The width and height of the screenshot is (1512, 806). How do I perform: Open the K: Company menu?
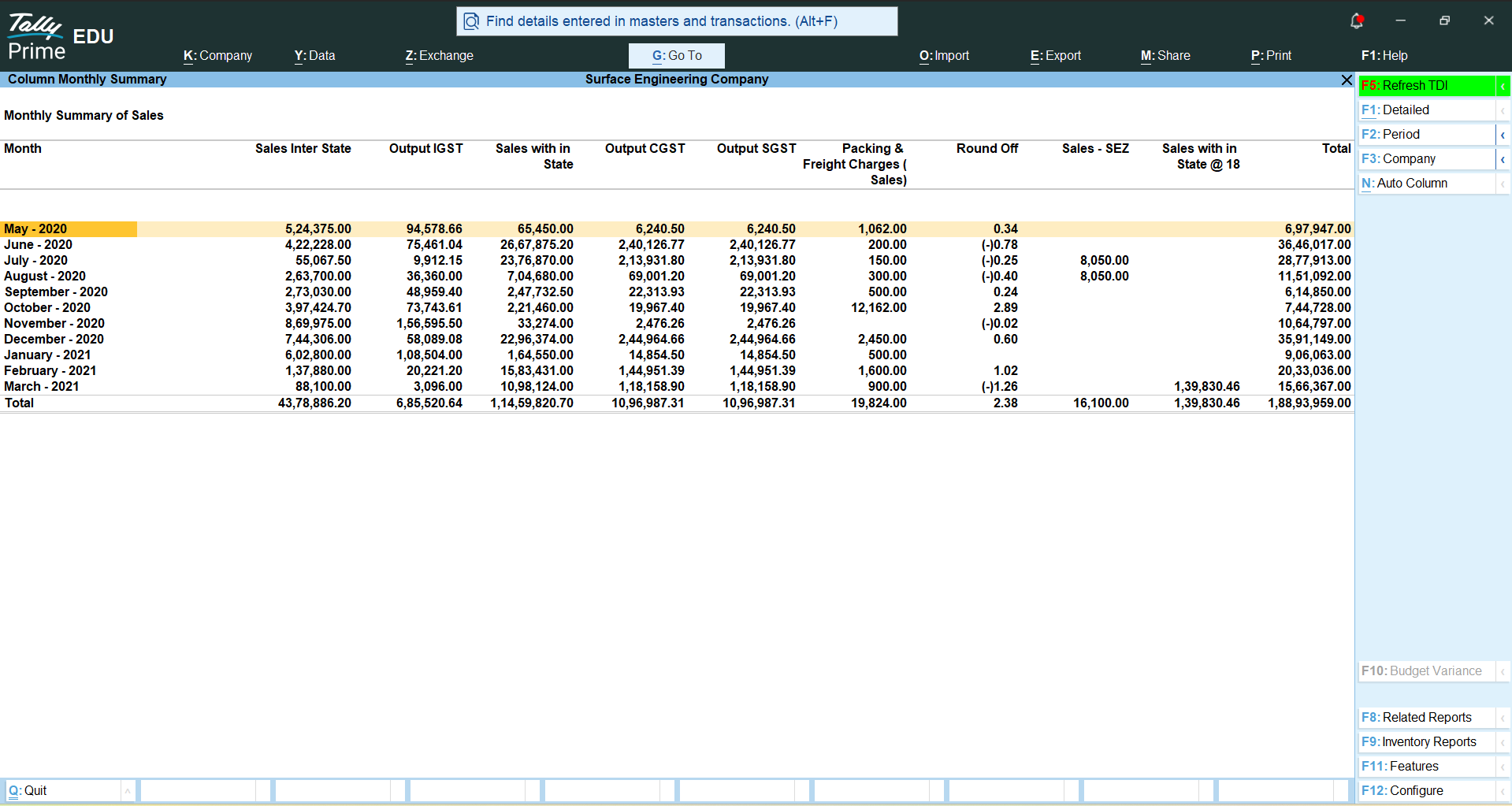point(217,56)
